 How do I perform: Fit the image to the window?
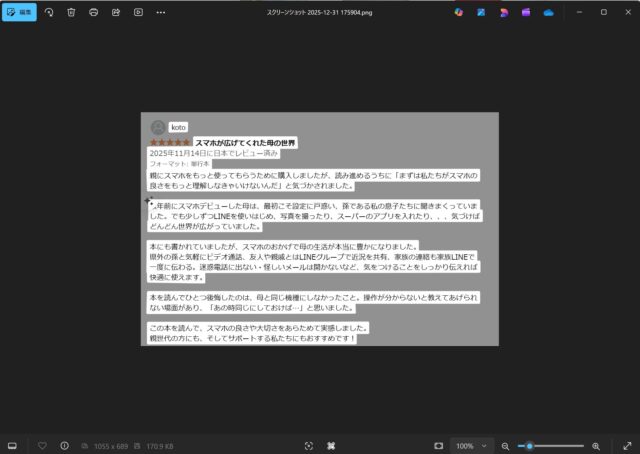pos(438,445)
